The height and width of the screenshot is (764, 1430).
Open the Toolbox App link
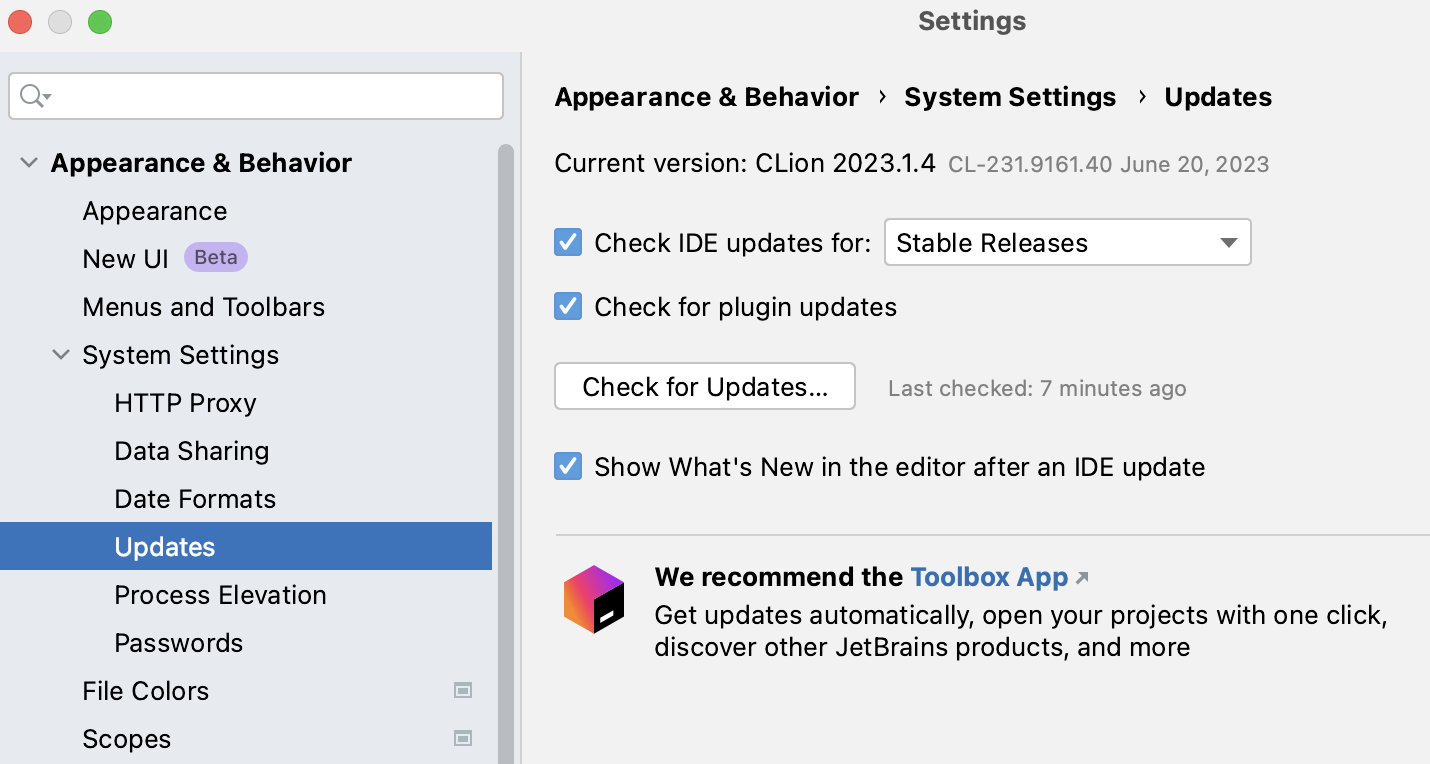click(989, 577)
